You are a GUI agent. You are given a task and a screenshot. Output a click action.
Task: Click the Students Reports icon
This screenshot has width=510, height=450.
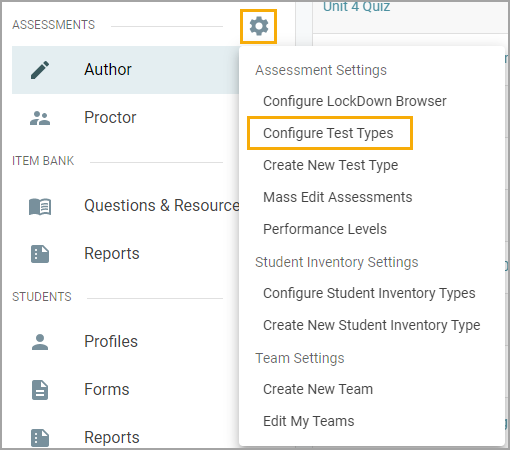pos(40,438)
